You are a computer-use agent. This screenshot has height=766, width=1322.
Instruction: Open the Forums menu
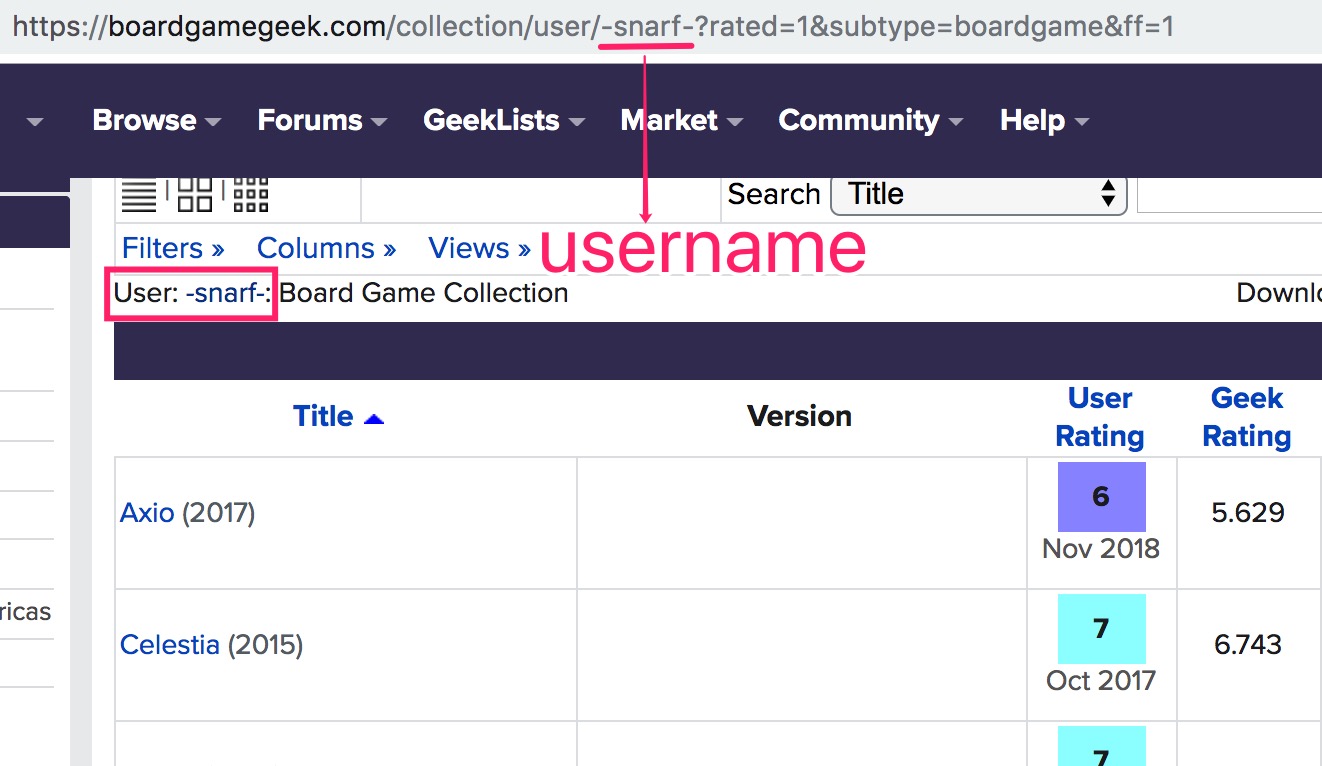click(321, 120)
